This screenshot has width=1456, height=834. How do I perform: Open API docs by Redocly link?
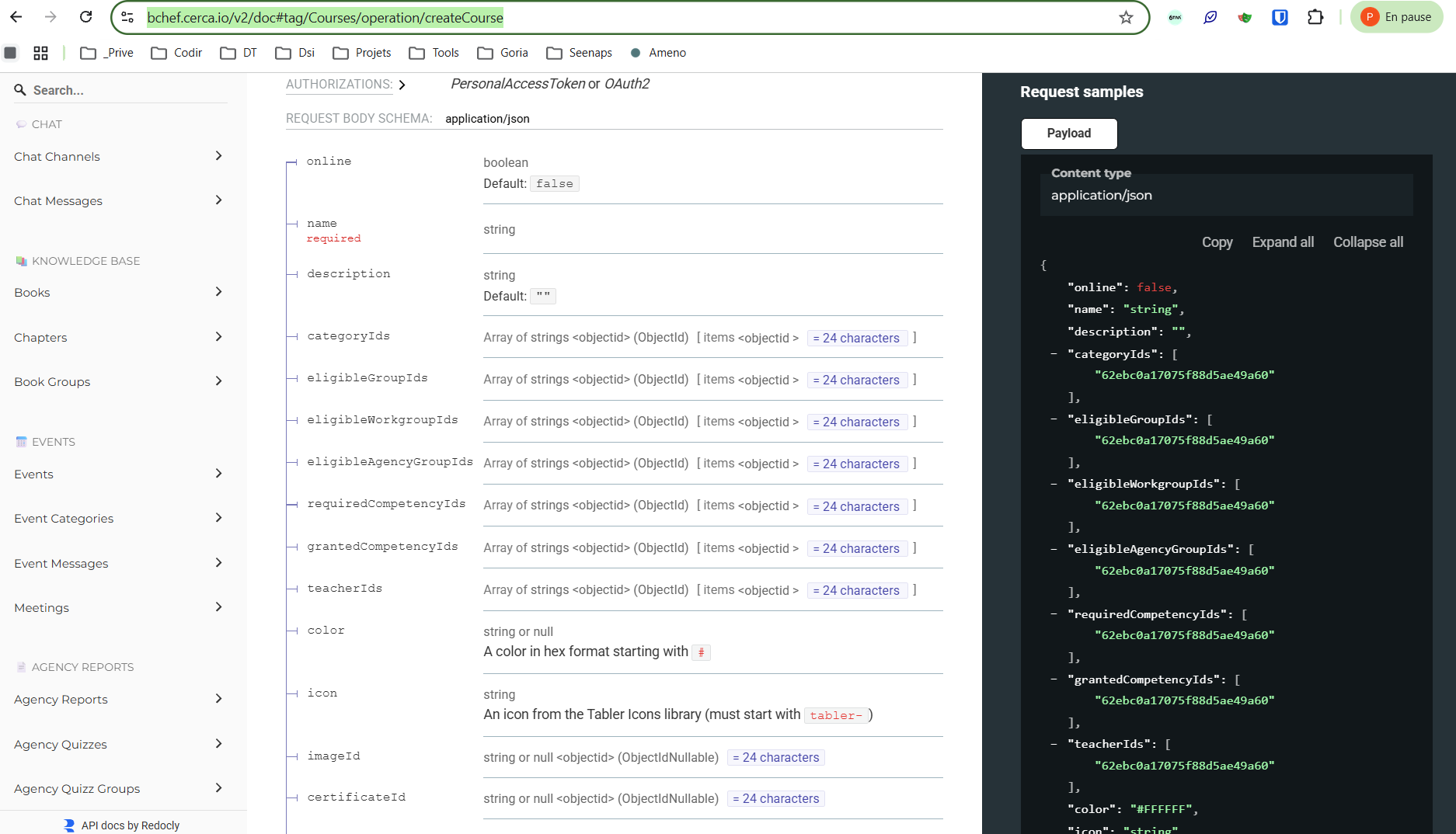point(122,825)
